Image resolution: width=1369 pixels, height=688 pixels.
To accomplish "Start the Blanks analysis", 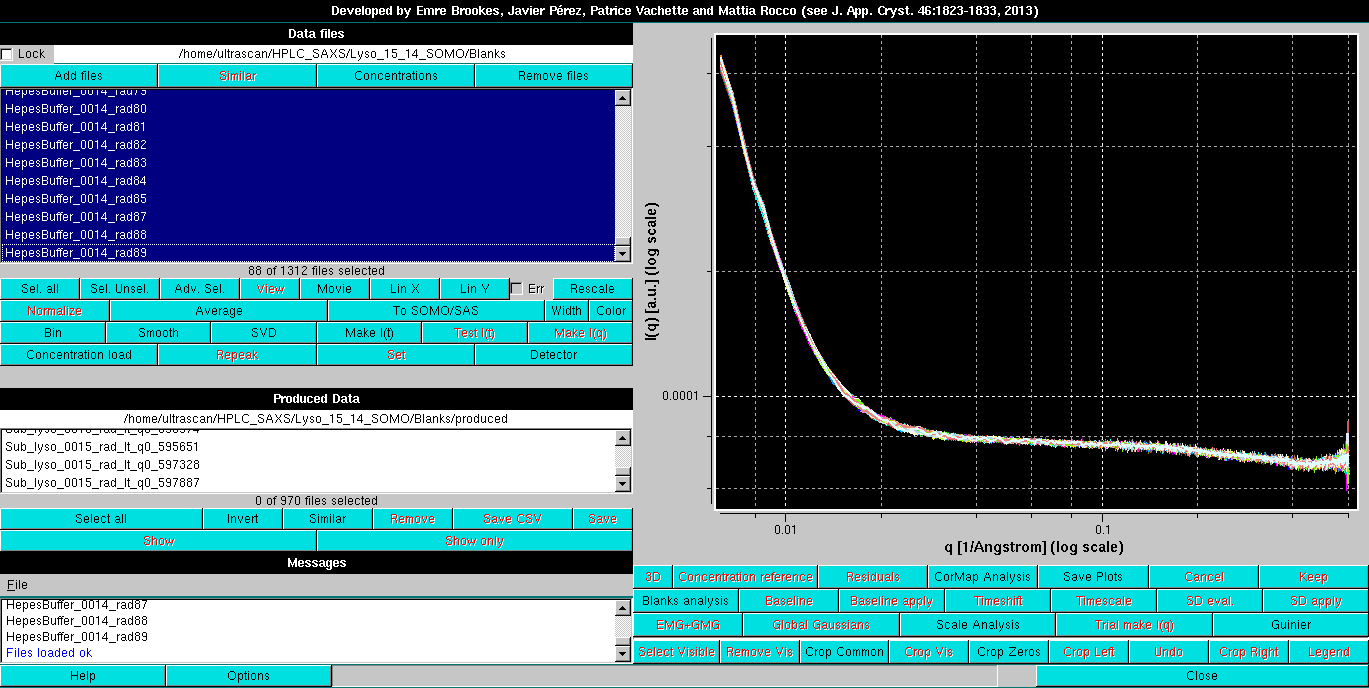I will (x=684, y=600).
